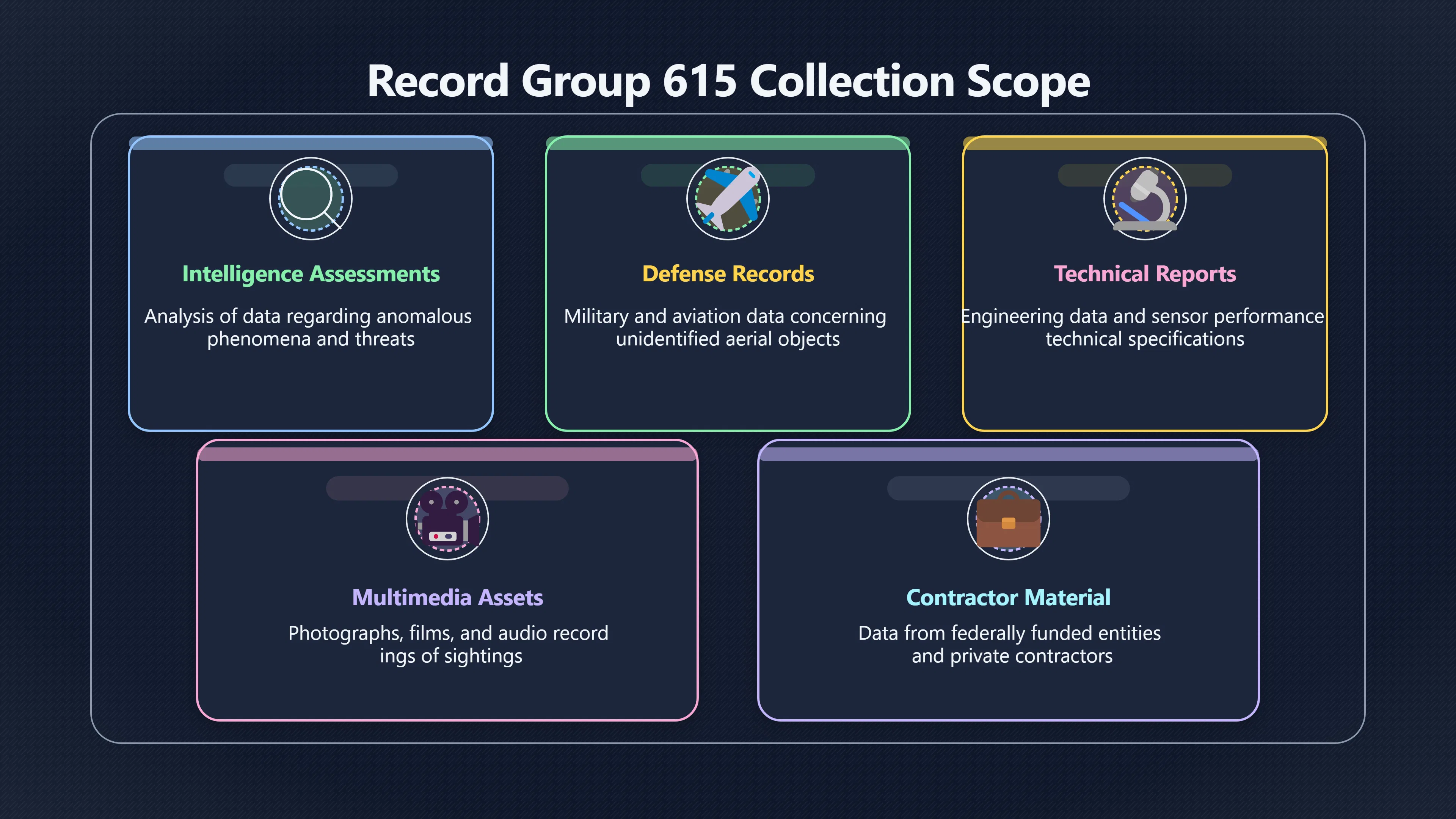Click the text 'phenomena and threats'
This screenshot has height=819, width=1456.
(x=310, y=339)
